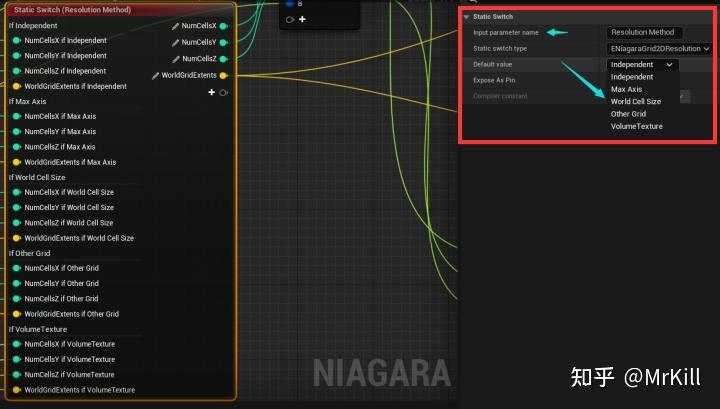Image resolution: width=720 pixels, height=409 pixels.
Task: Click the NumCellsY if VolumeTexture pin
Action: point(17,359)
